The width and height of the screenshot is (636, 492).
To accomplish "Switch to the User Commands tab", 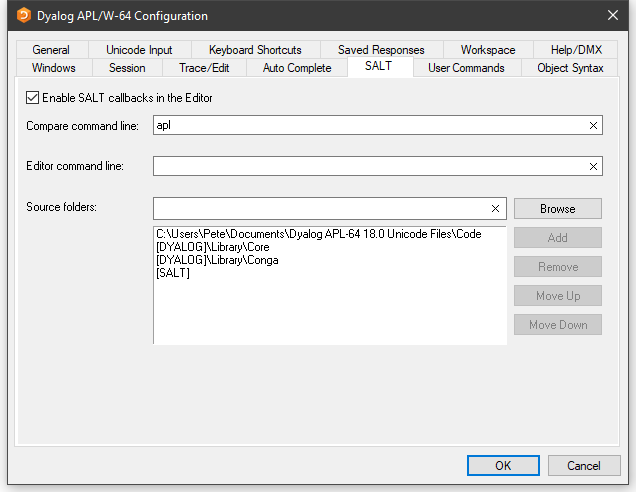I will click(x=465, y=68).
